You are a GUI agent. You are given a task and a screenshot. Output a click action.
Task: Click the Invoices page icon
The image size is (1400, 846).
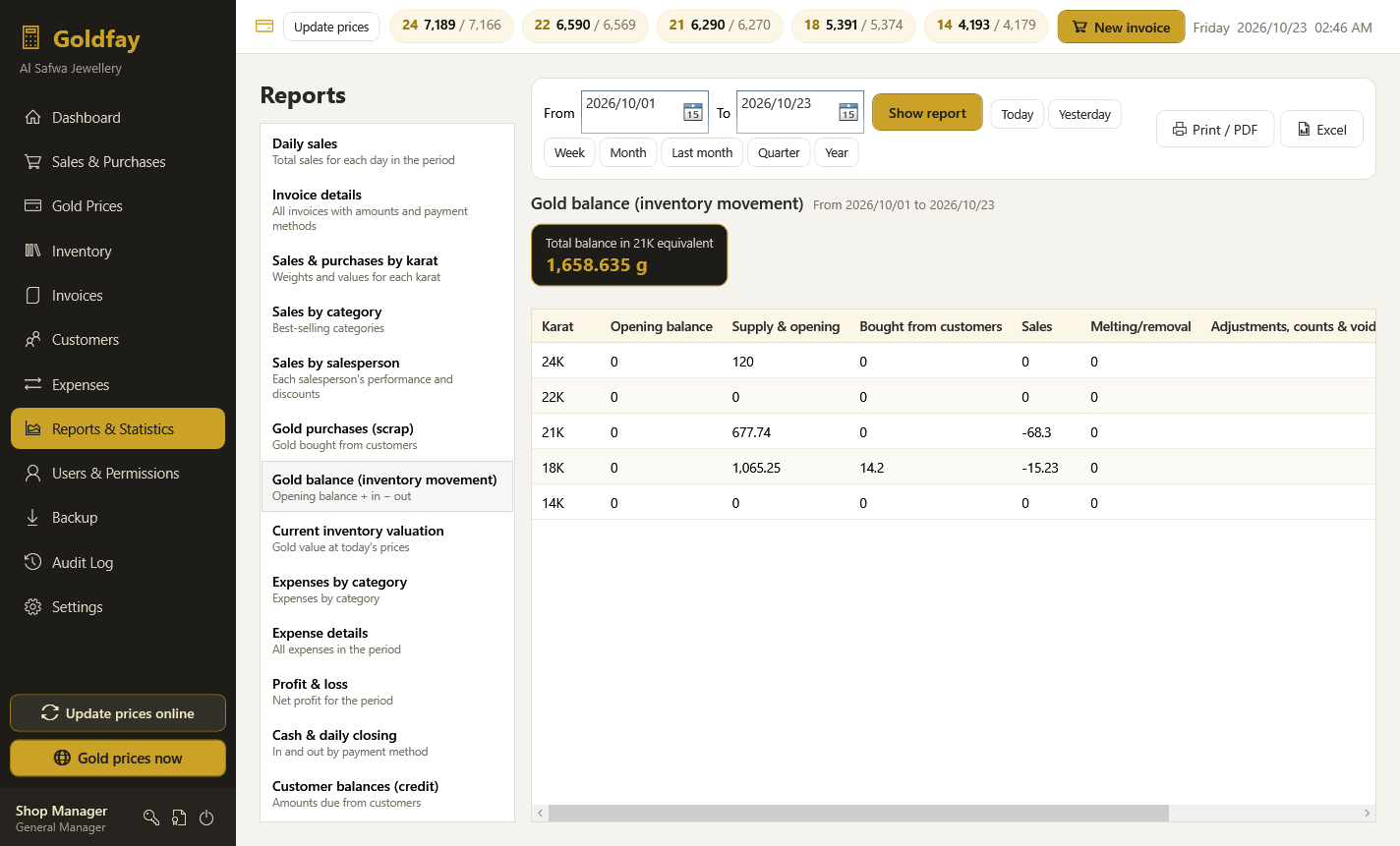33,295
